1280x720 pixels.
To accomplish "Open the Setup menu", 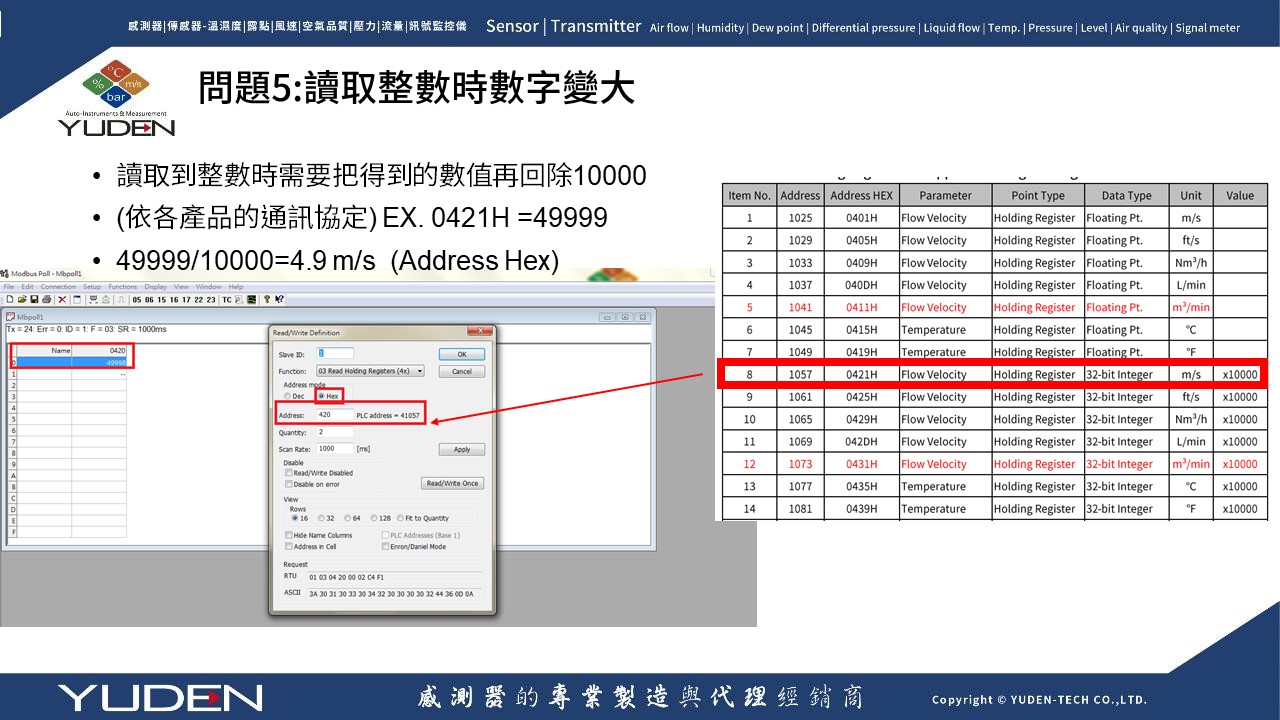I will [92, 287].
